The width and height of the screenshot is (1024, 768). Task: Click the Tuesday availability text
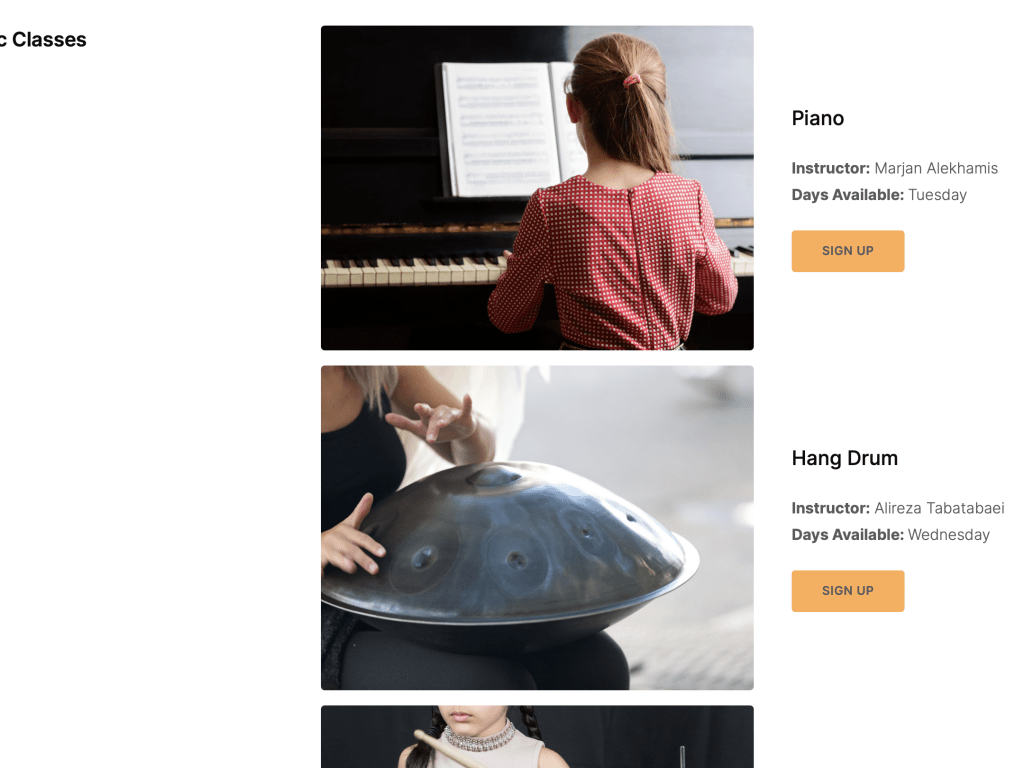937,195
